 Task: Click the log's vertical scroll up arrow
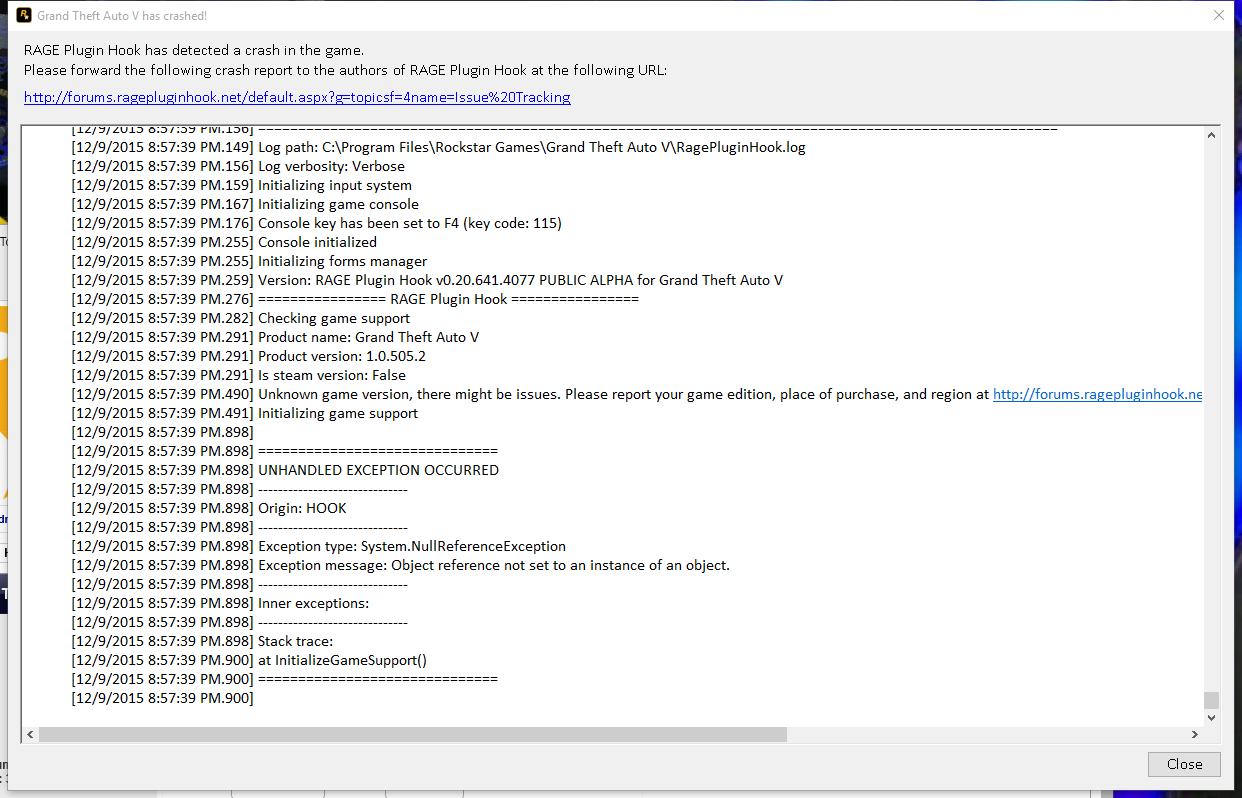[x=1211, y=135]
